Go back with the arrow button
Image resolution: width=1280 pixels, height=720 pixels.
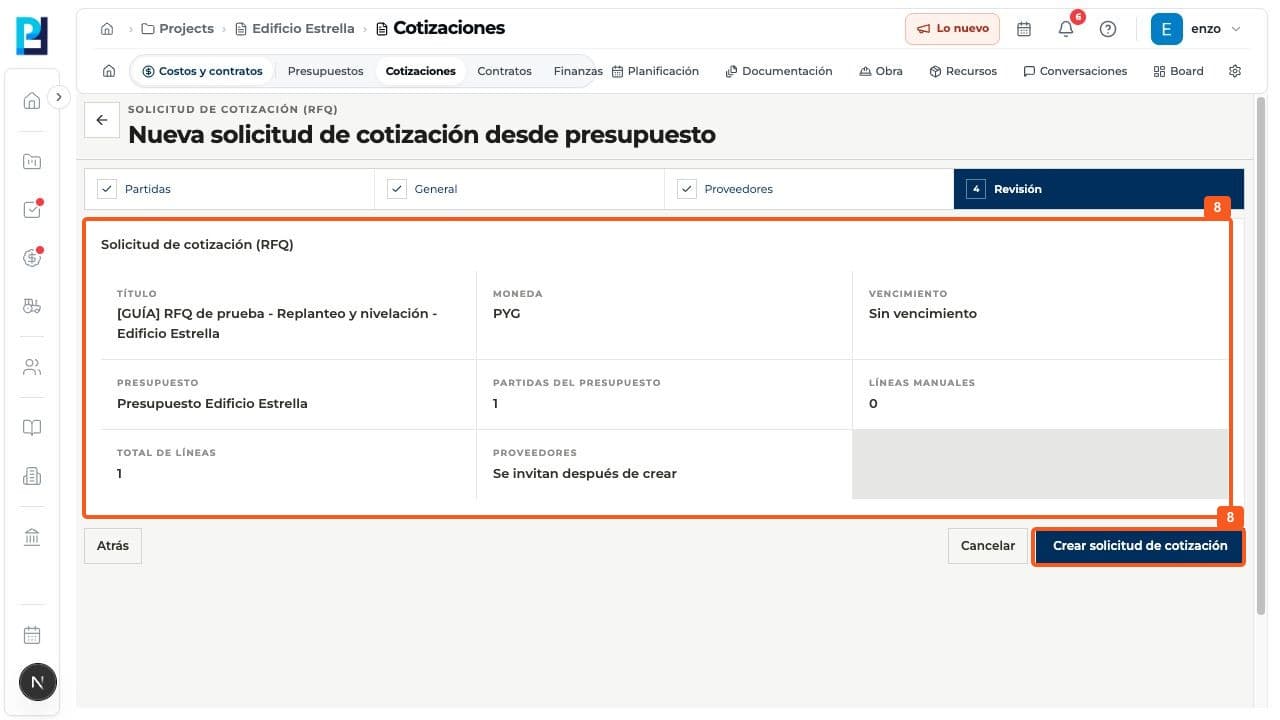point(101,120)
